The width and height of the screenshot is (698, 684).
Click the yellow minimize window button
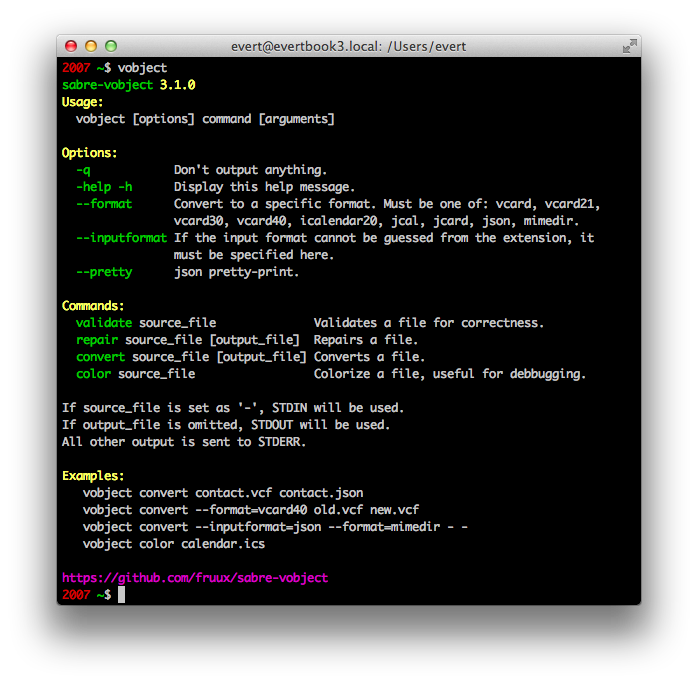coord(91,46)
